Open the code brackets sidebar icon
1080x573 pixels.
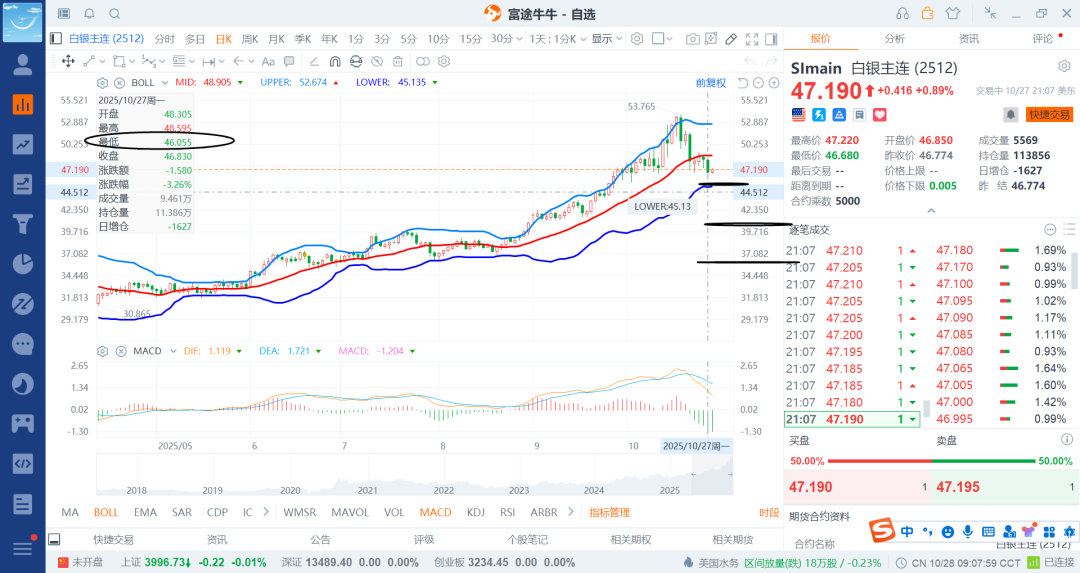[x=23, y=463]
